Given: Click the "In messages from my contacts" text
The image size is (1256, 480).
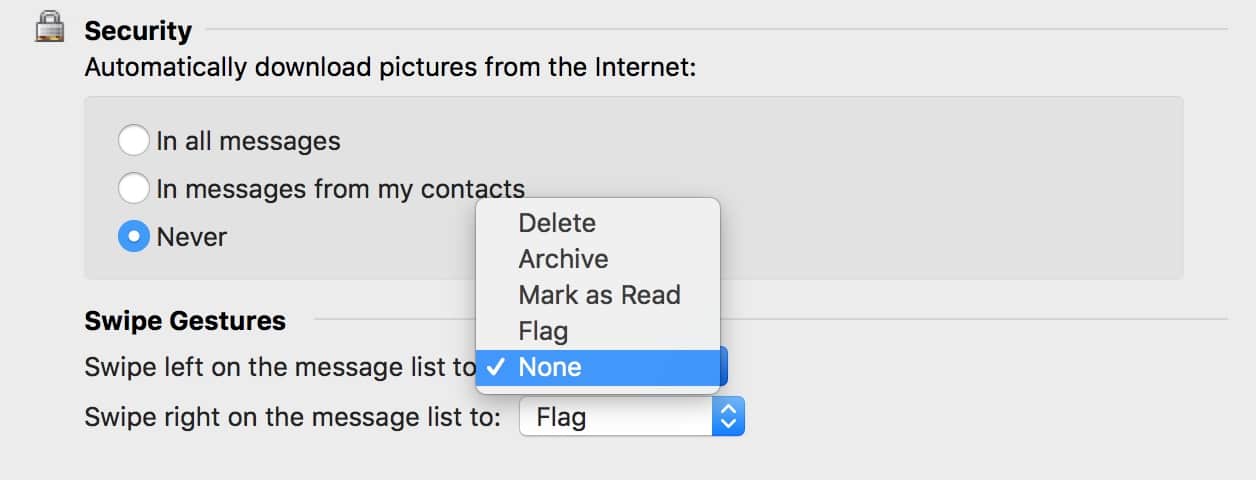Looking at the screenshot, I should point(340,188).
